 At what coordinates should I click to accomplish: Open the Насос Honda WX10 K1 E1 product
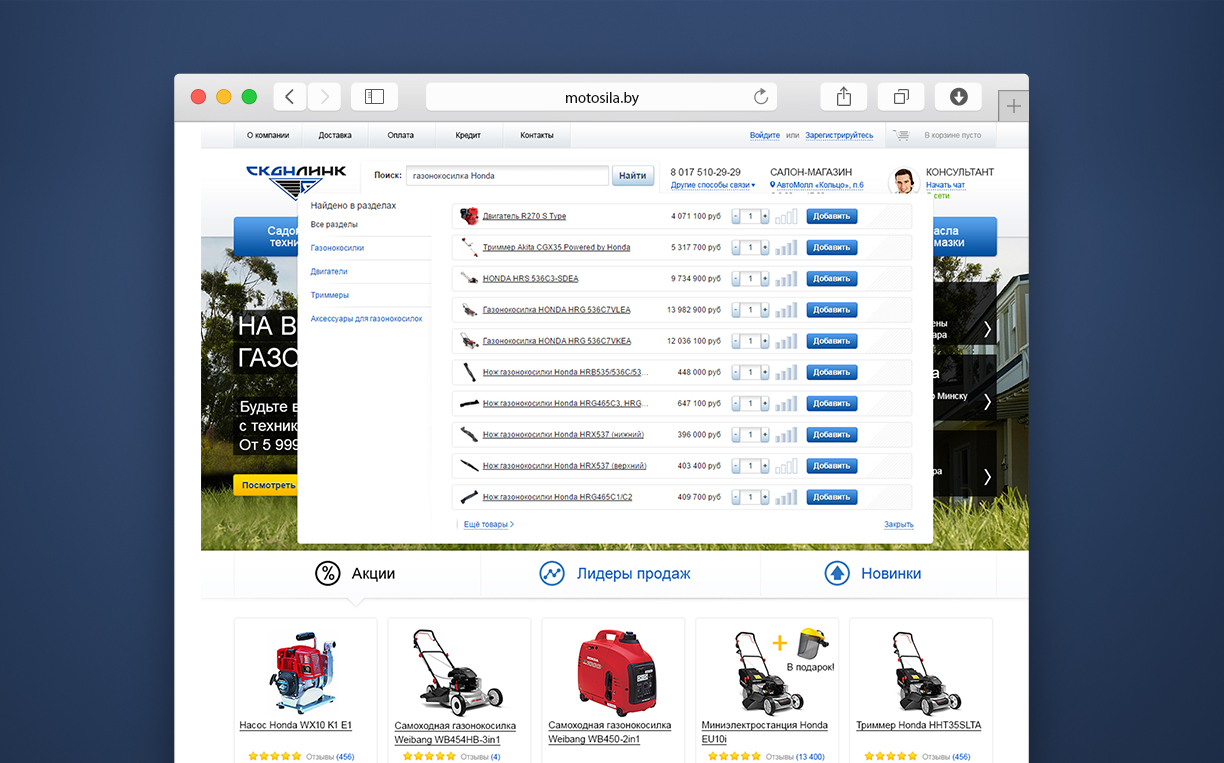point(296,725)
